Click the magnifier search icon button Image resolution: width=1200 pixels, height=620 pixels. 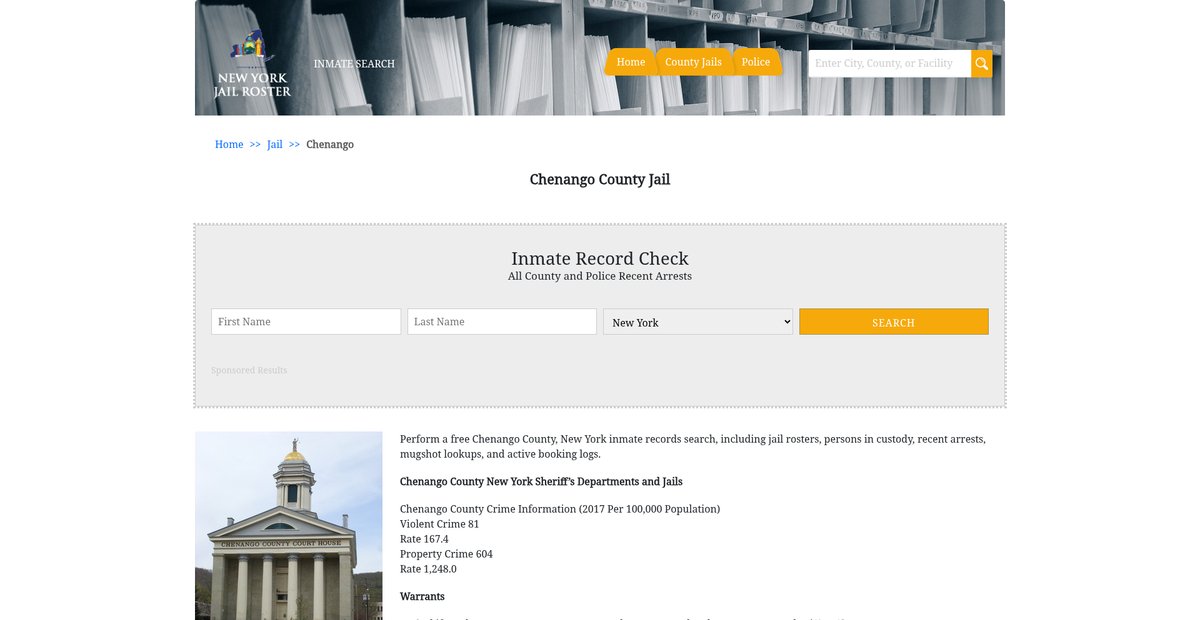[x=982, y=64]
